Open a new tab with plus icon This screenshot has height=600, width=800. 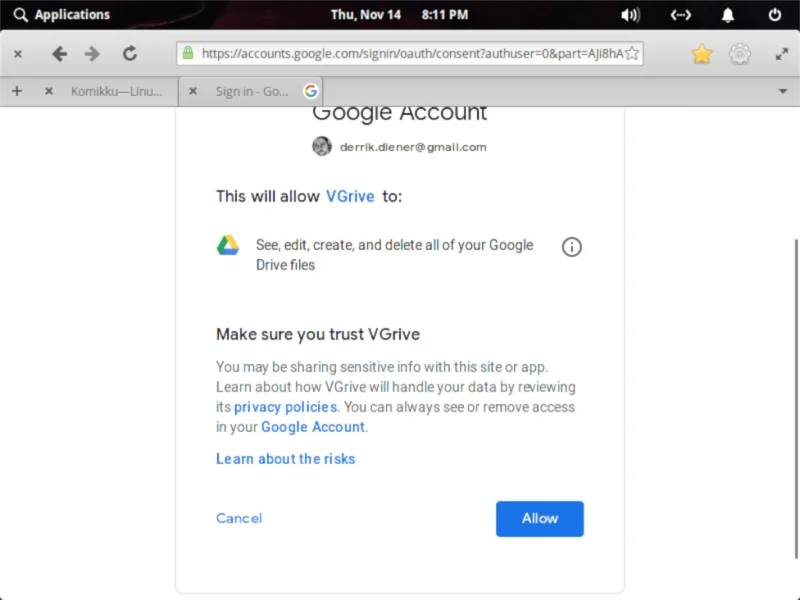[17, 91]
